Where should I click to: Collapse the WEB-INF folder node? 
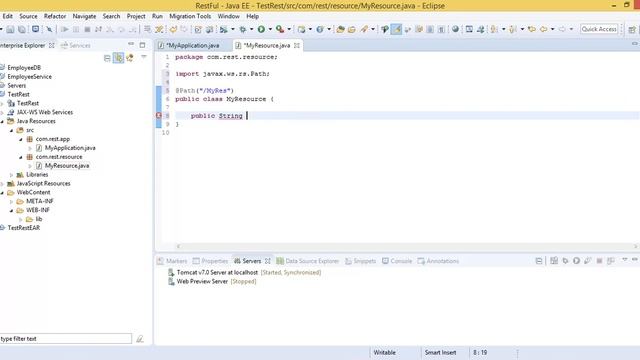pos(11,211)
